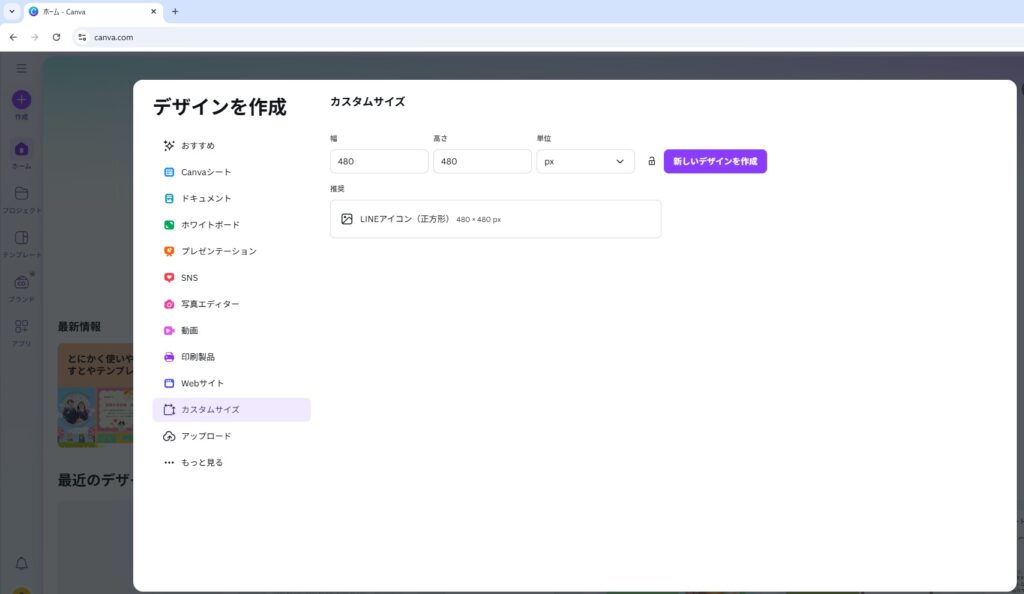Image resolution: width=1024 pixels, height=594 pixels.
Task: Select プレゼンテーション category
Action: pyautogui.click(x=231, y=251)
